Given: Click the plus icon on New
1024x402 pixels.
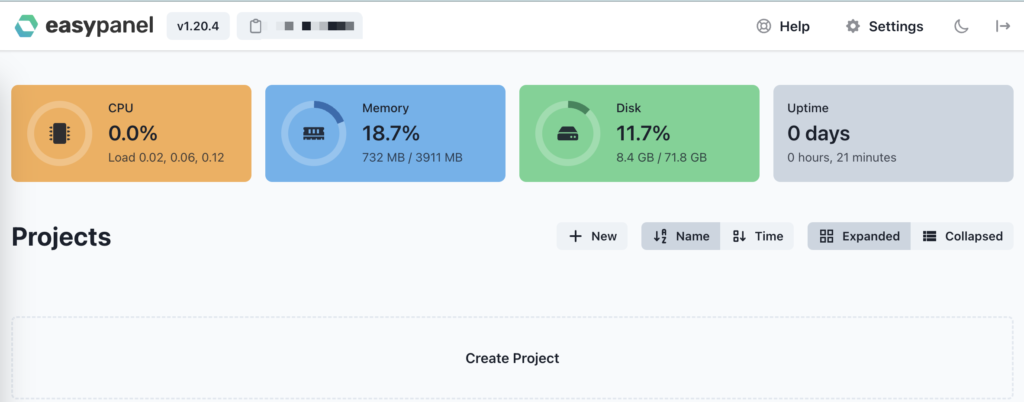Looking at the screenshot, I should point(575,236).
